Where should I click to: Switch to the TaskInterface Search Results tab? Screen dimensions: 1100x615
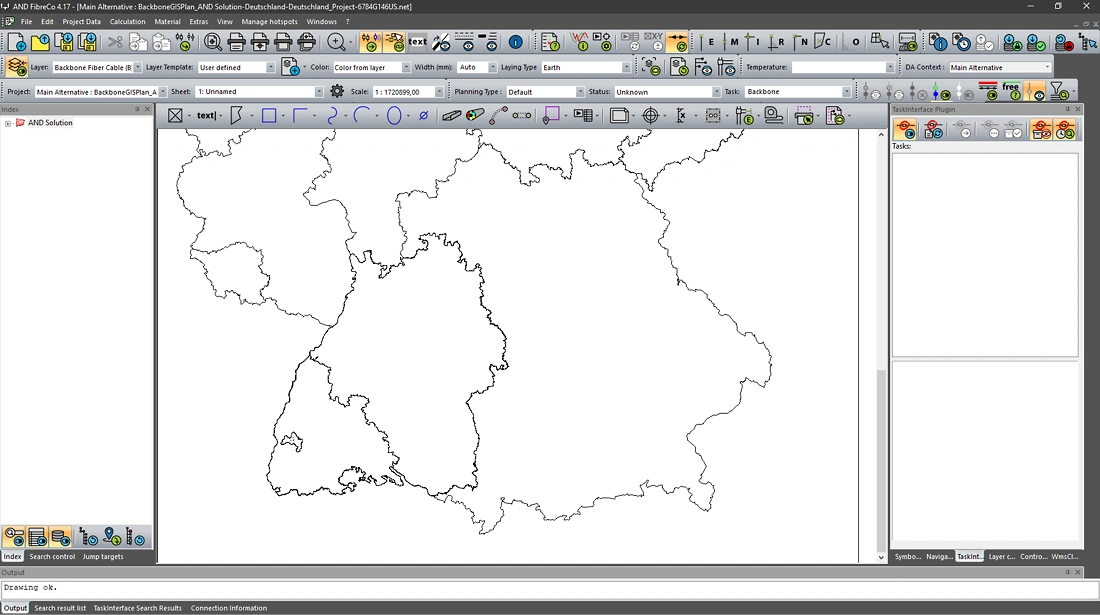point(138,608)
